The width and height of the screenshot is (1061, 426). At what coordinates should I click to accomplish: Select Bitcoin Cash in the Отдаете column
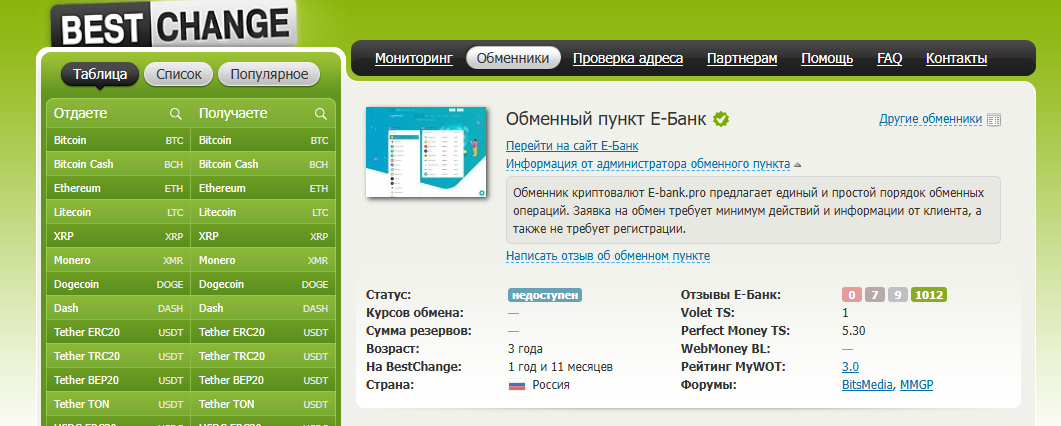[118, 164]
